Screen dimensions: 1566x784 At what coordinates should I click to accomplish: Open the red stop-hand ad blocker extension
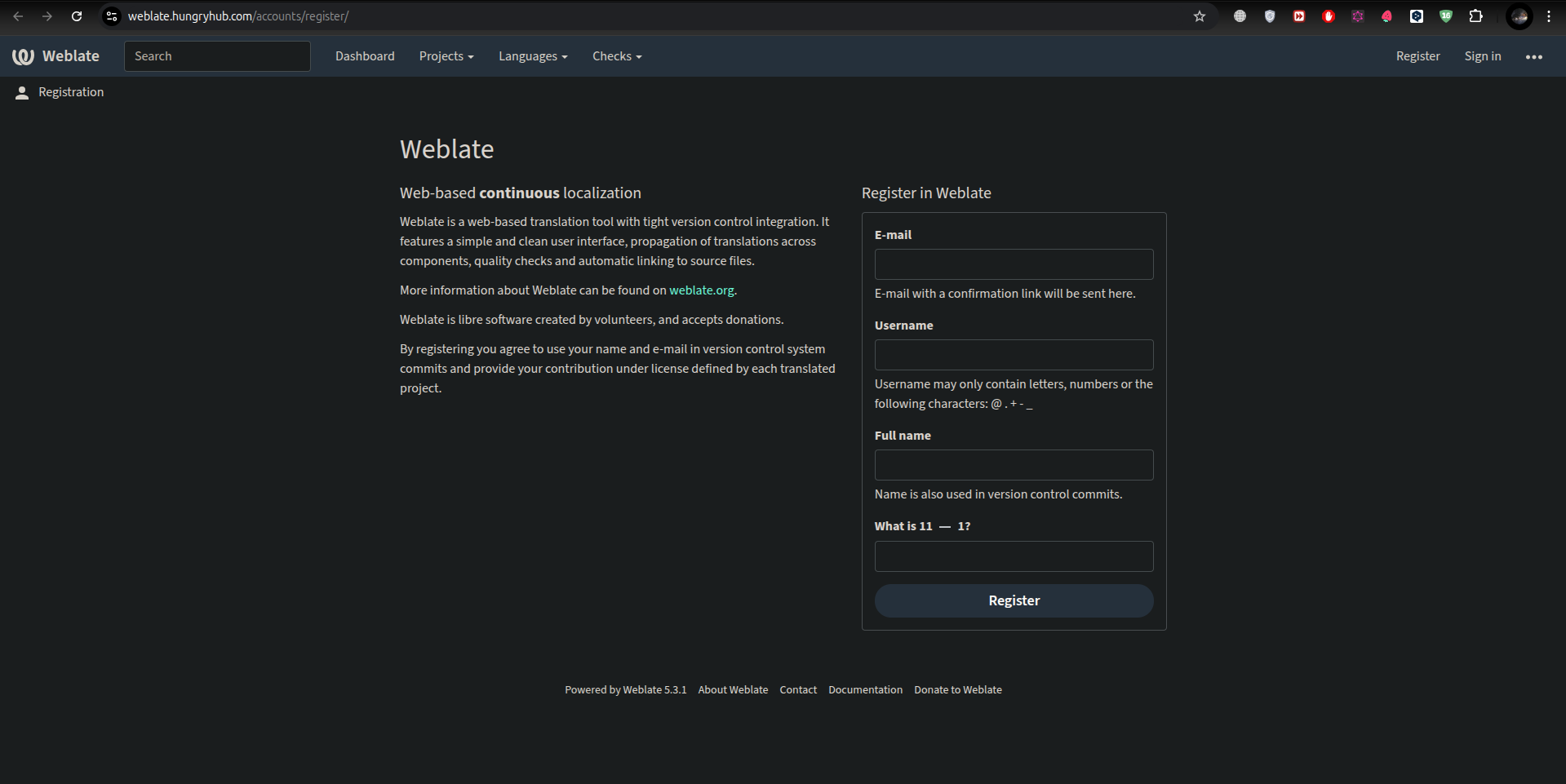point(1329,16)
